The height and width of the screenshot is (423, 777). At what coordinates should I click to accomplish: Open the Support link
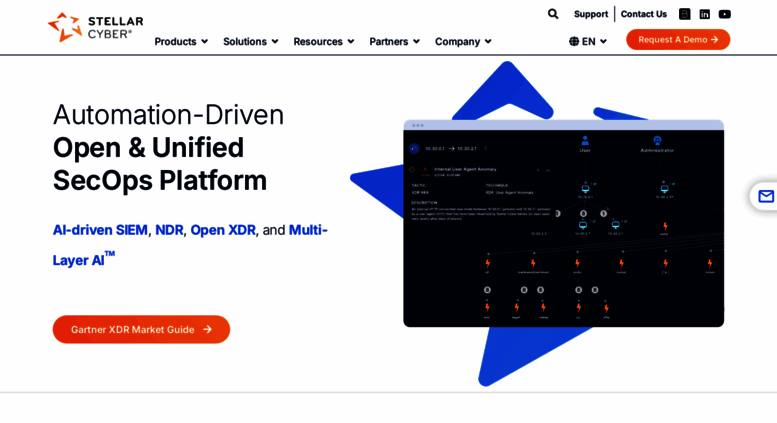[x=591, y=14]
